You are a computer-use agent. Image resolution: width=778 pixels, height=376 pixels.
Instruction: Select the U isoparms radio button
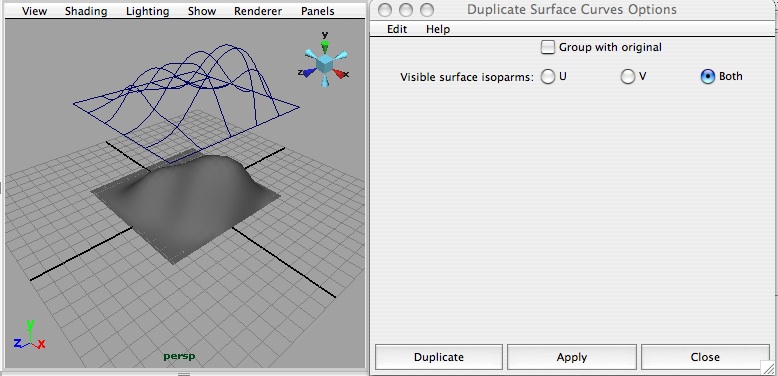(x=548, y=76)
